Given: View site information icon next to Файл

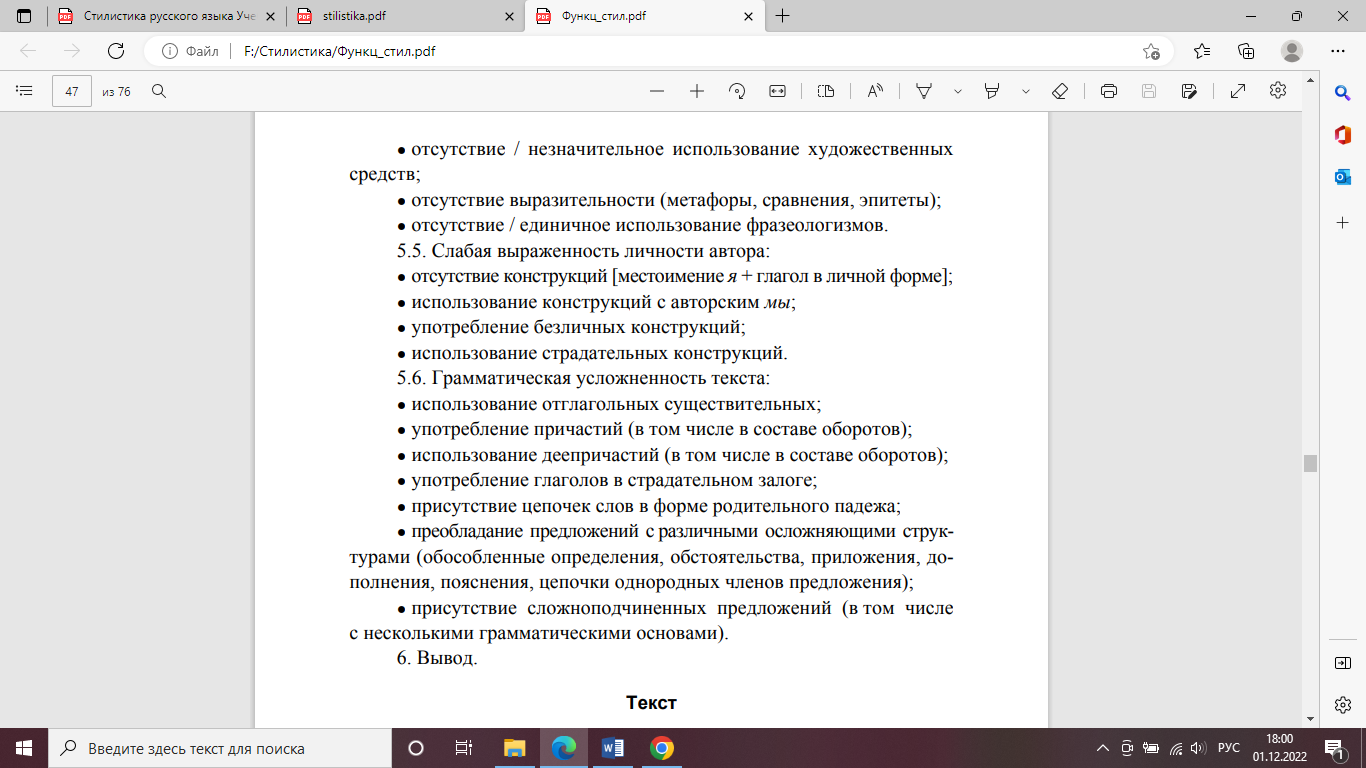Looking at the screenshot, I should pyautogui.click(x=169, y=51).
